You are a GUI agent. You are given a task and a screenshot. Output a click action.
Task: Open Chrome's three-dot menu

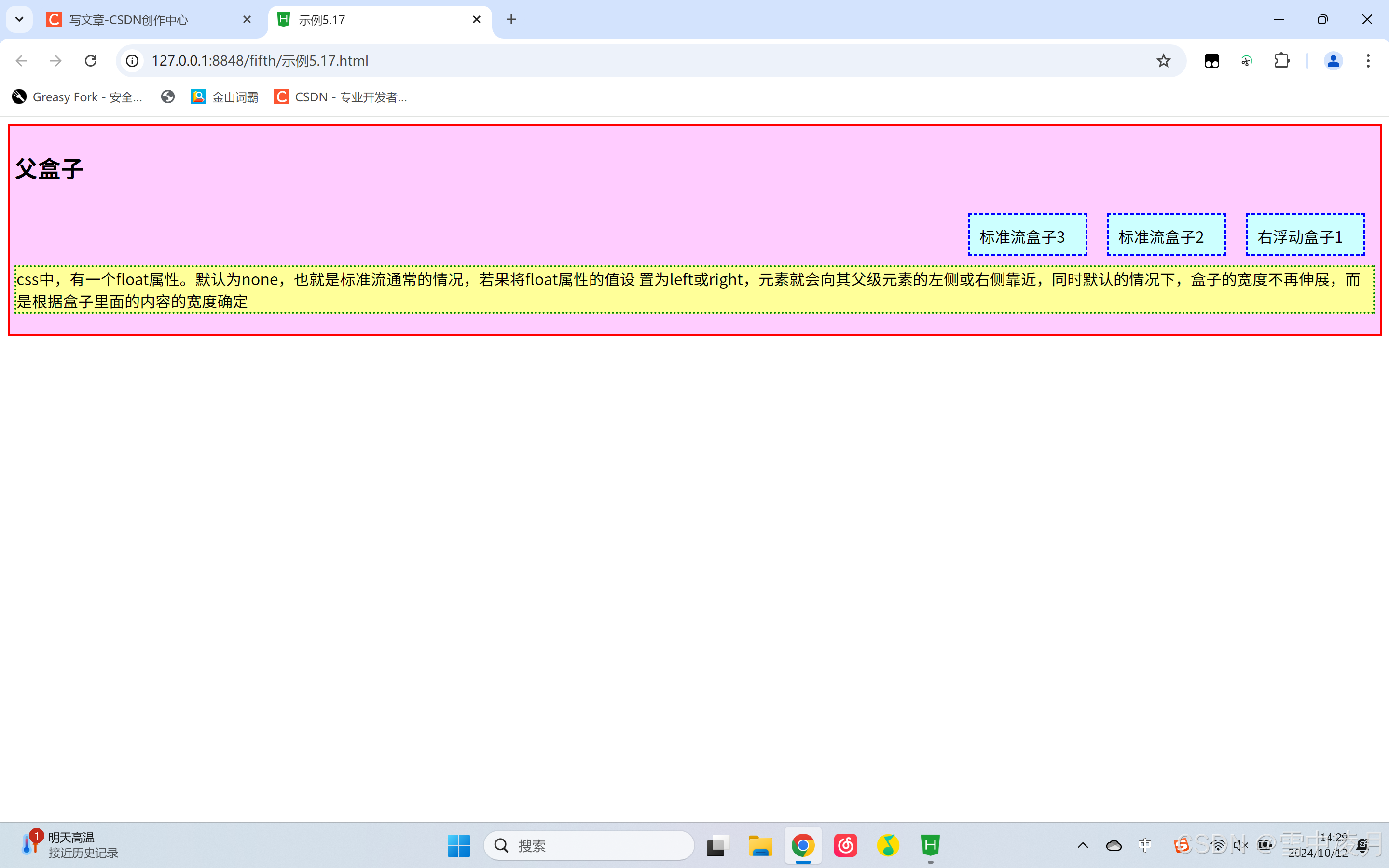pyautogui.click(x=1368, y=61)
